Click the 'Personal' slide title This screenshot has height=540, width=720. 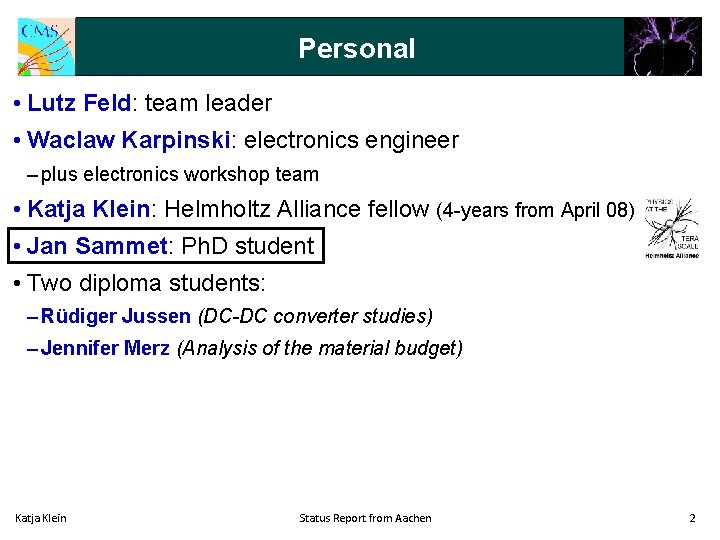pyautogui.click(x=356, y=48)
